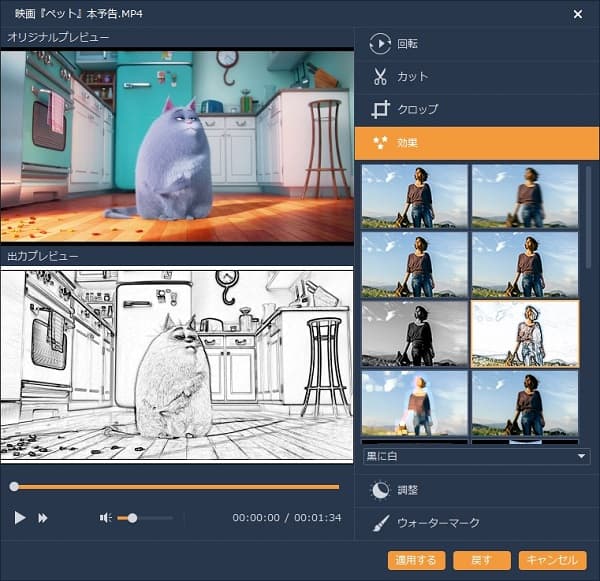The image size is (600, 581).
Task: Open the 黒に白 effect dropdown
Action: pyautogui.click(x=476, y=456)
